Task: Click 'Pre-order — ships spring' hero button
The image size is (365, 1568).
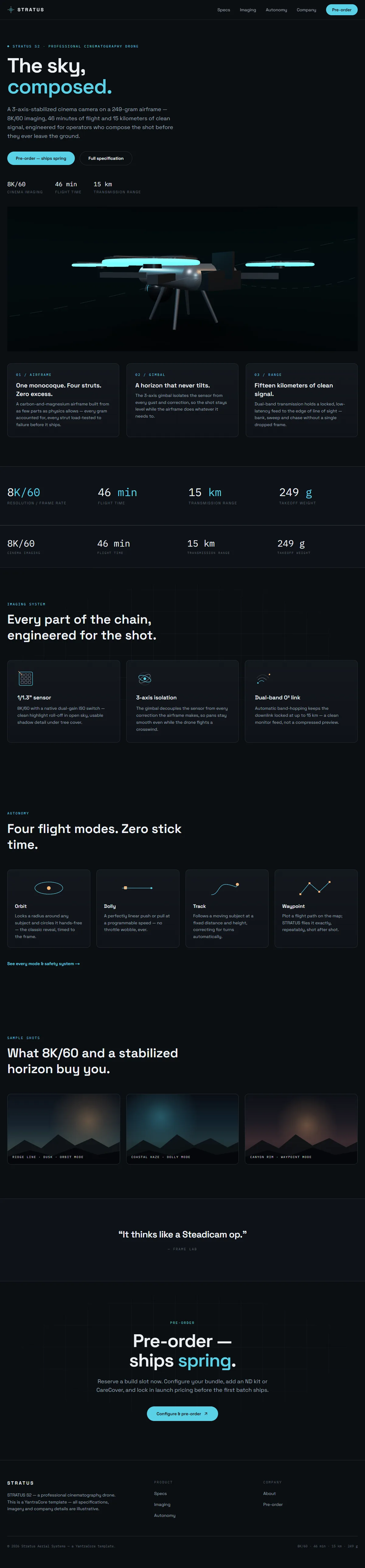Action: [41, 158]
